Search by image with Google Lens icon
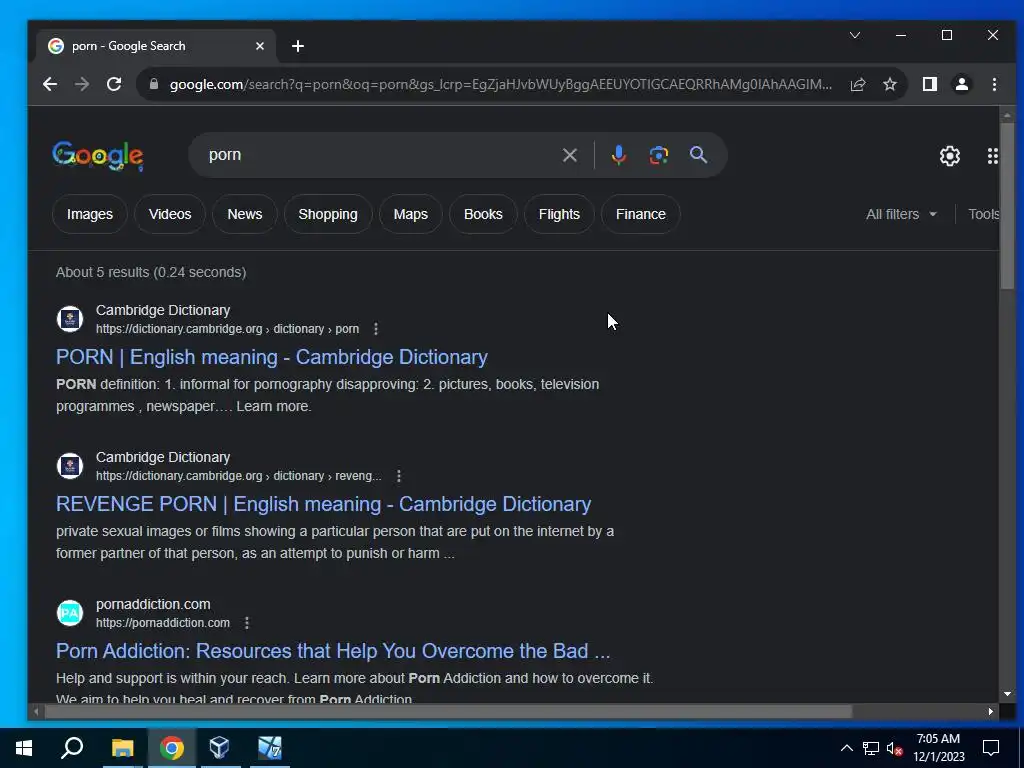 (x=658, y=155)
